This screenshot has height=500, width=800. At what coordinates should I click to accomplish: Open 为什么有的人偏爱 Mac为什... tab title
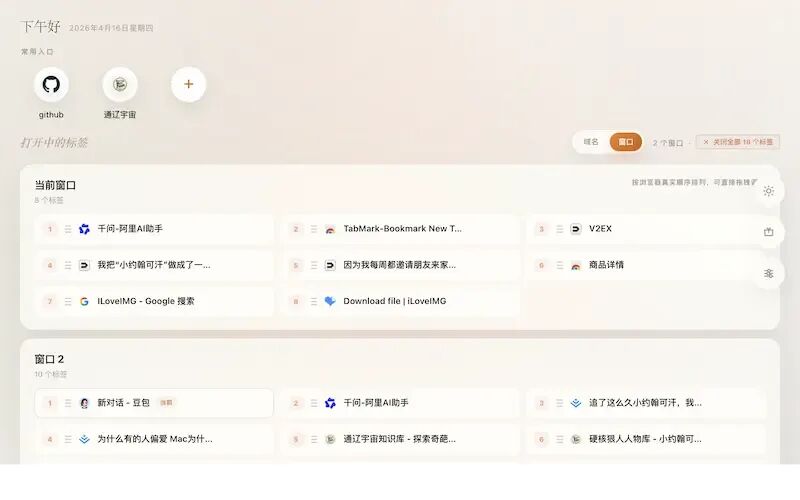pos(155,439)
